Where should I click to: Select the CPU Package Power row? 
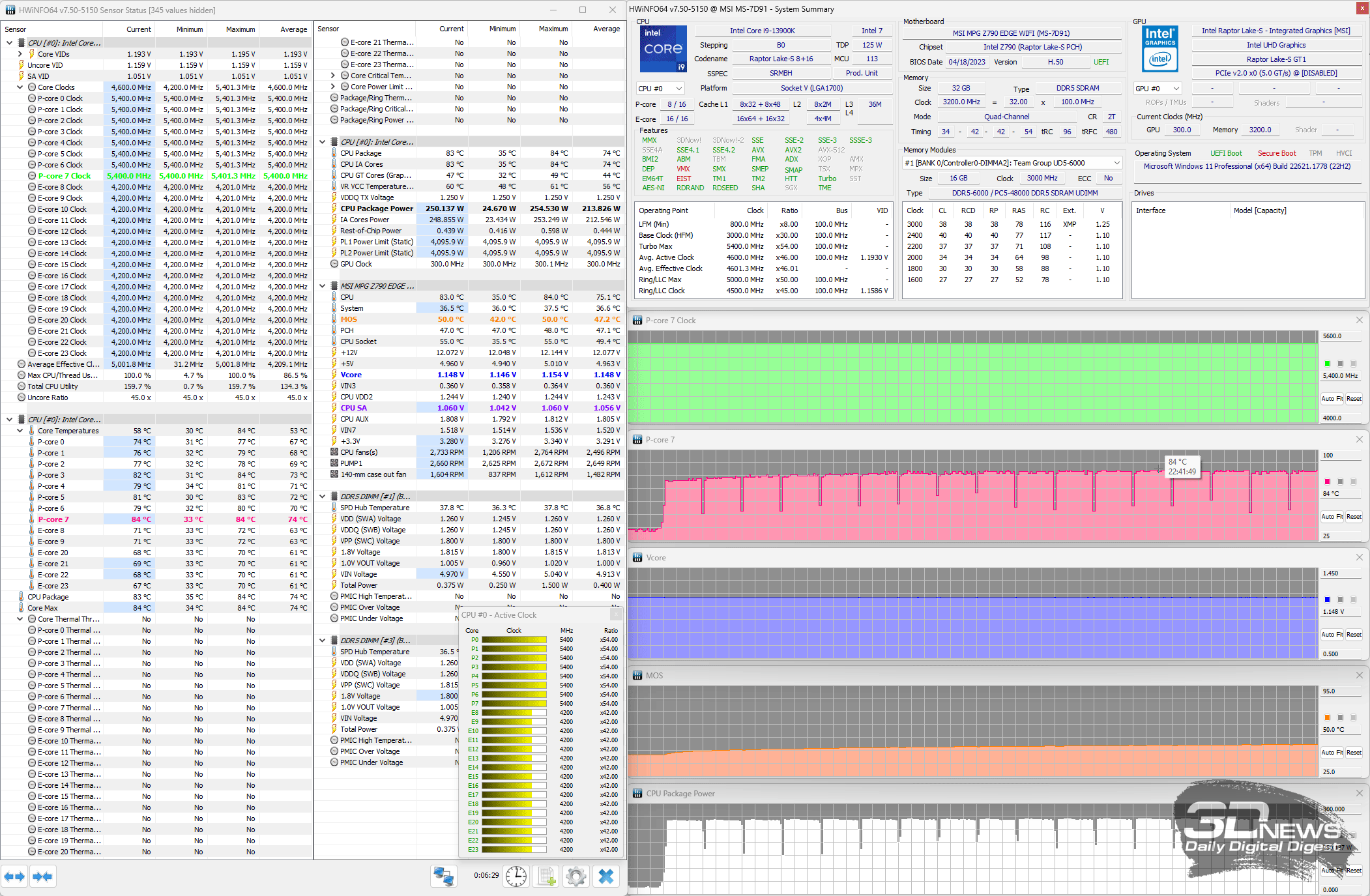471,209
